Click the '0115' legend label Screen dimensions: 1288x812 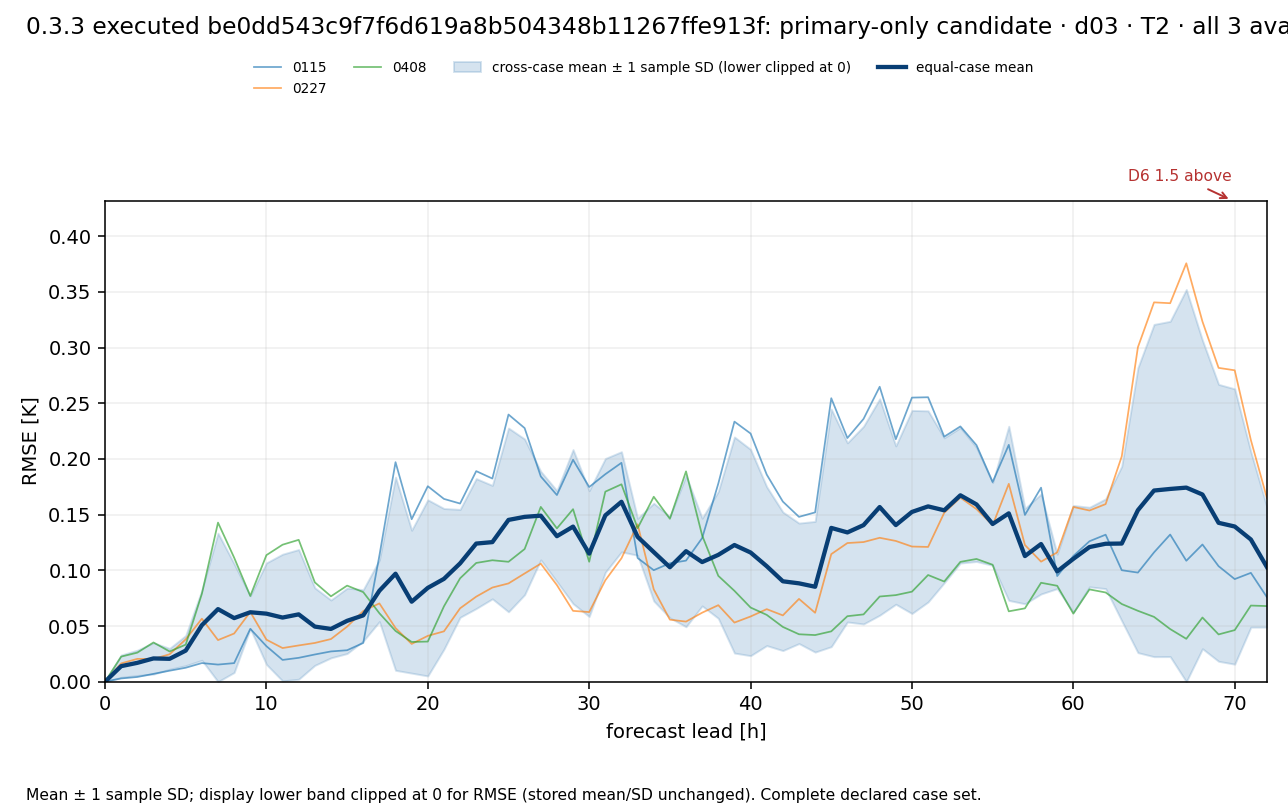[x=309, y=68]
